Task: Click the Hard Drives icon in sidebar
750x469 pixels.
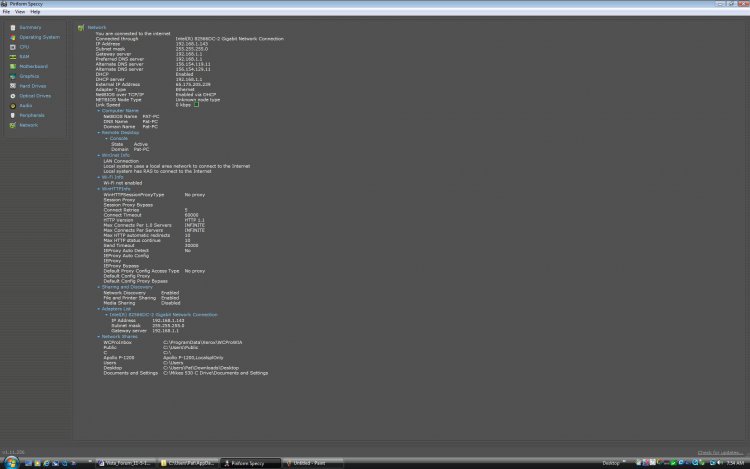Action: pos(13,86)
